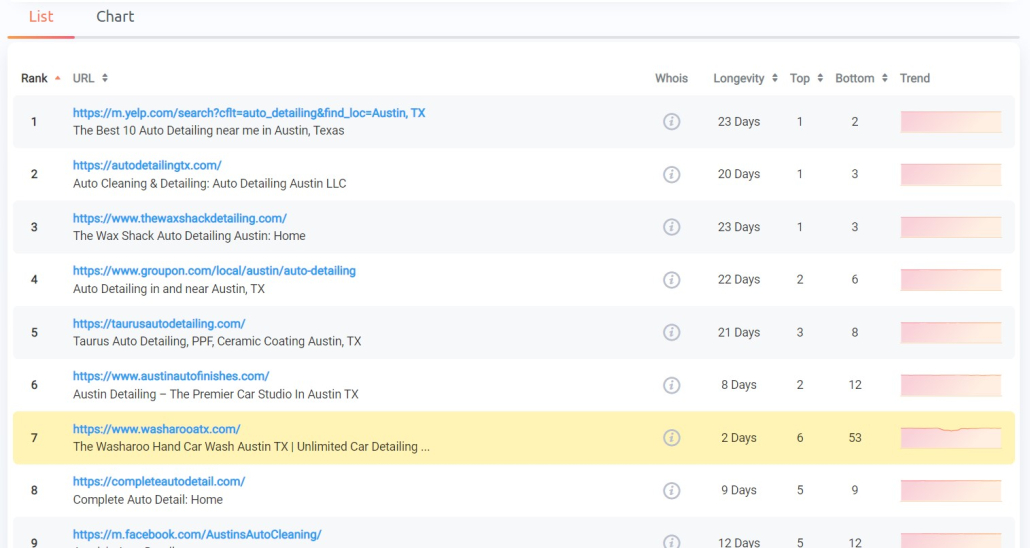Screen dimensions: 1030x548
Task: View the trend sparkline for rank 2
Action: tap(951, 174)
